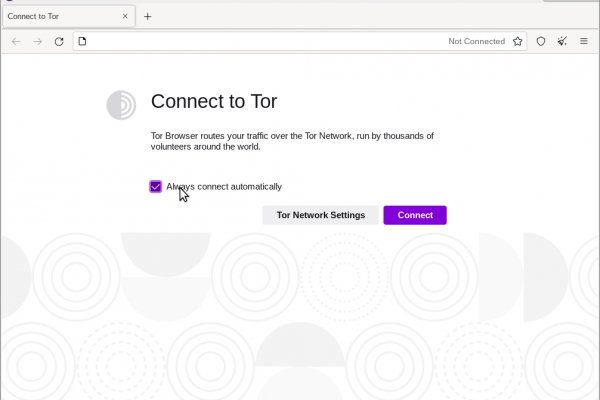Viewport: 600px width, 400px height.
Task: Focus the address bar input field
Action: tap(260, 41)
